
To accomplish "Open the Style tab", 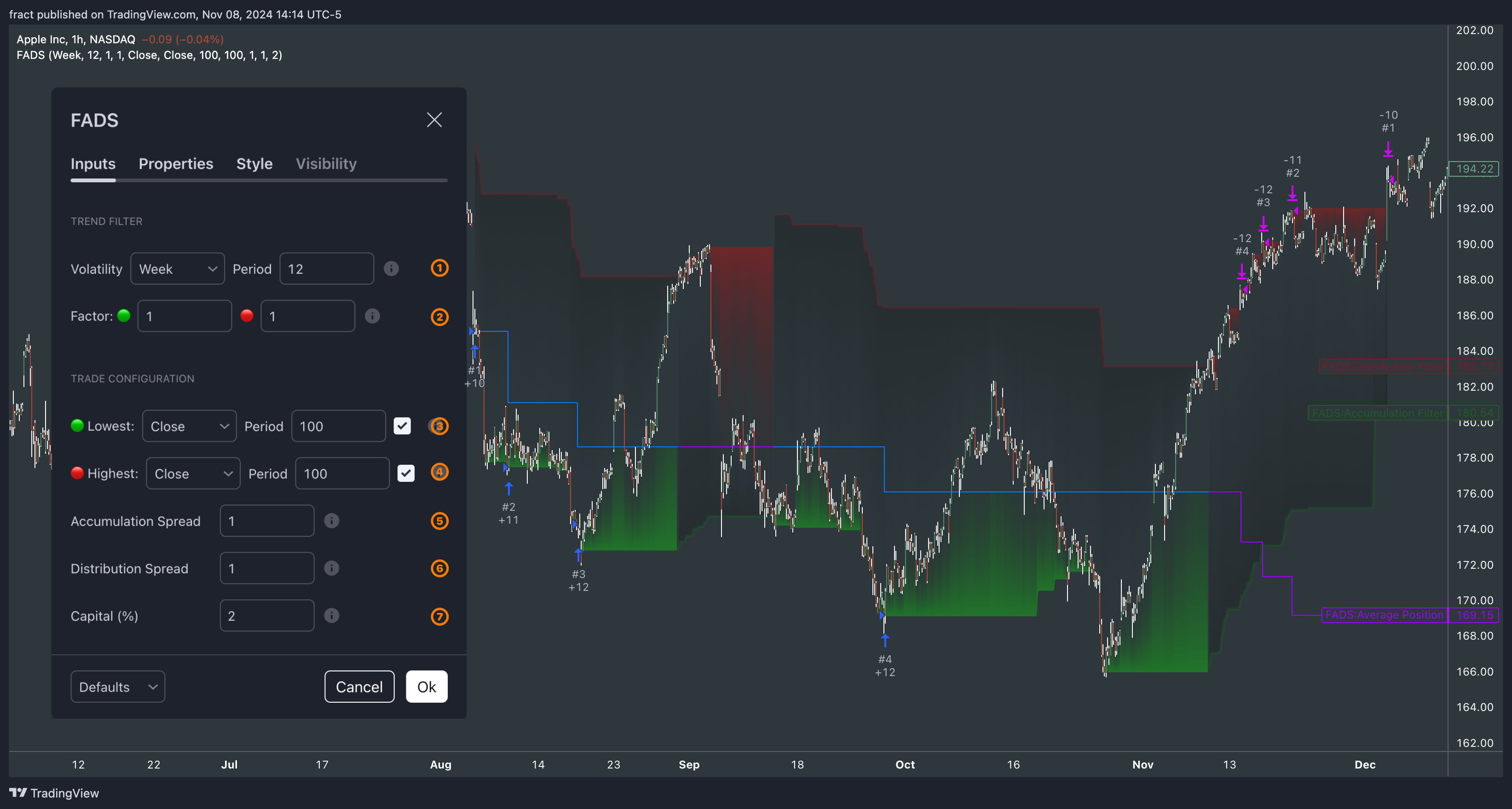I will click(254, 164).
